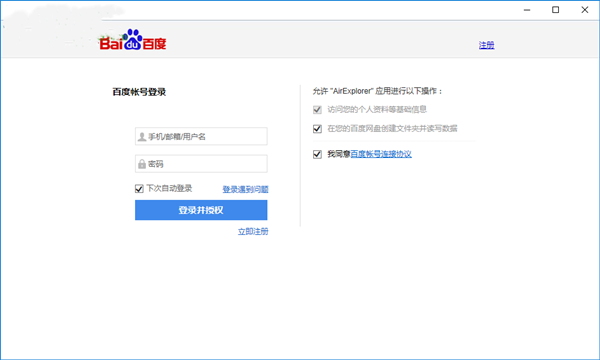The width and height of the screenshot is (600, 360).
Task: Click the lock icon in the password field
Action: tap(142, 164)
